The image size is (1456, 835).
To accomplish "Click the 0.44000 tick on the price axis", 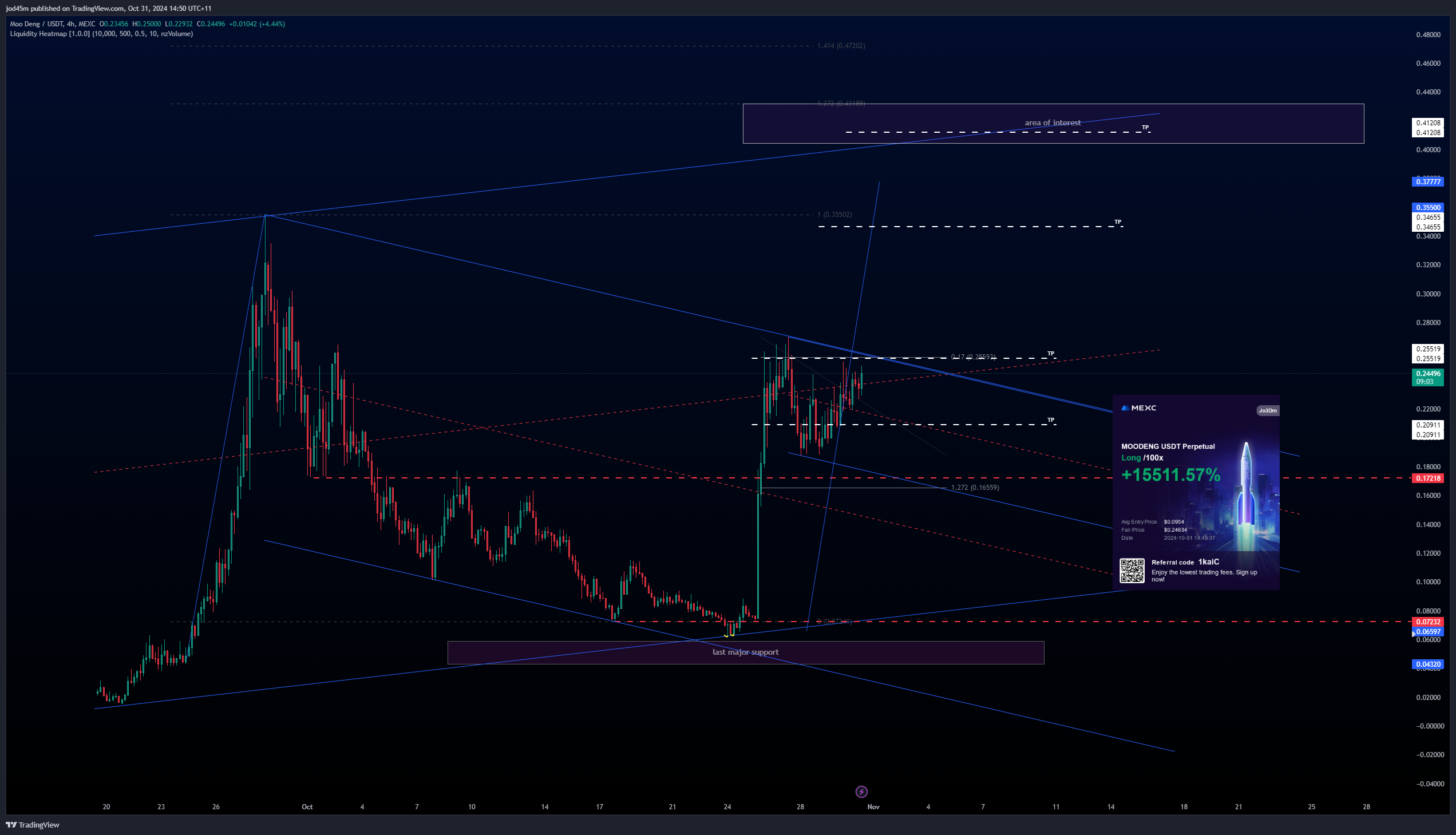I will (1428, 92).
